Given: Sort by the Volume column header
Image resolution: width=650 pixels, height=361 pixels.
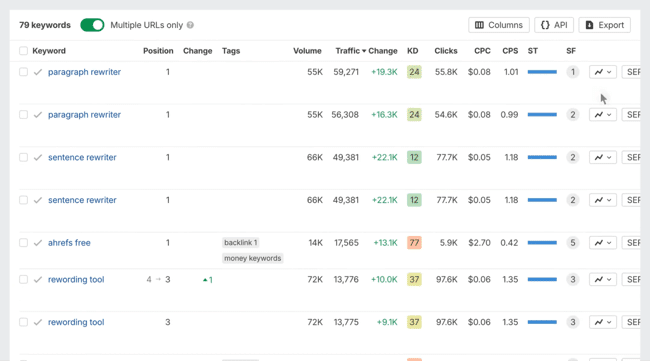Looking at the screenshot, I should tap(307, 51).
